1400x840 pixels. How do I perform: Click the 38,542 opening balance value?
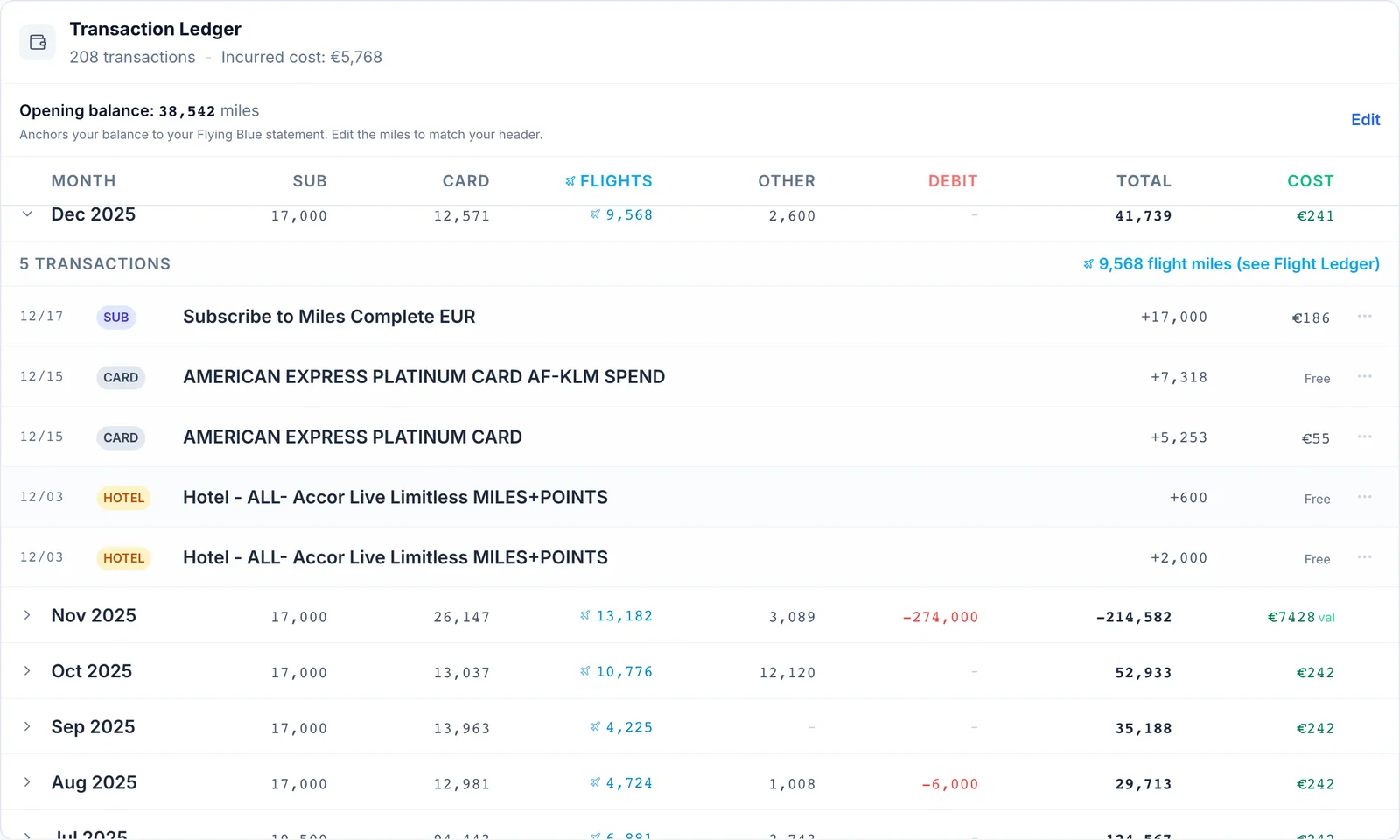[x=186, y=111]
